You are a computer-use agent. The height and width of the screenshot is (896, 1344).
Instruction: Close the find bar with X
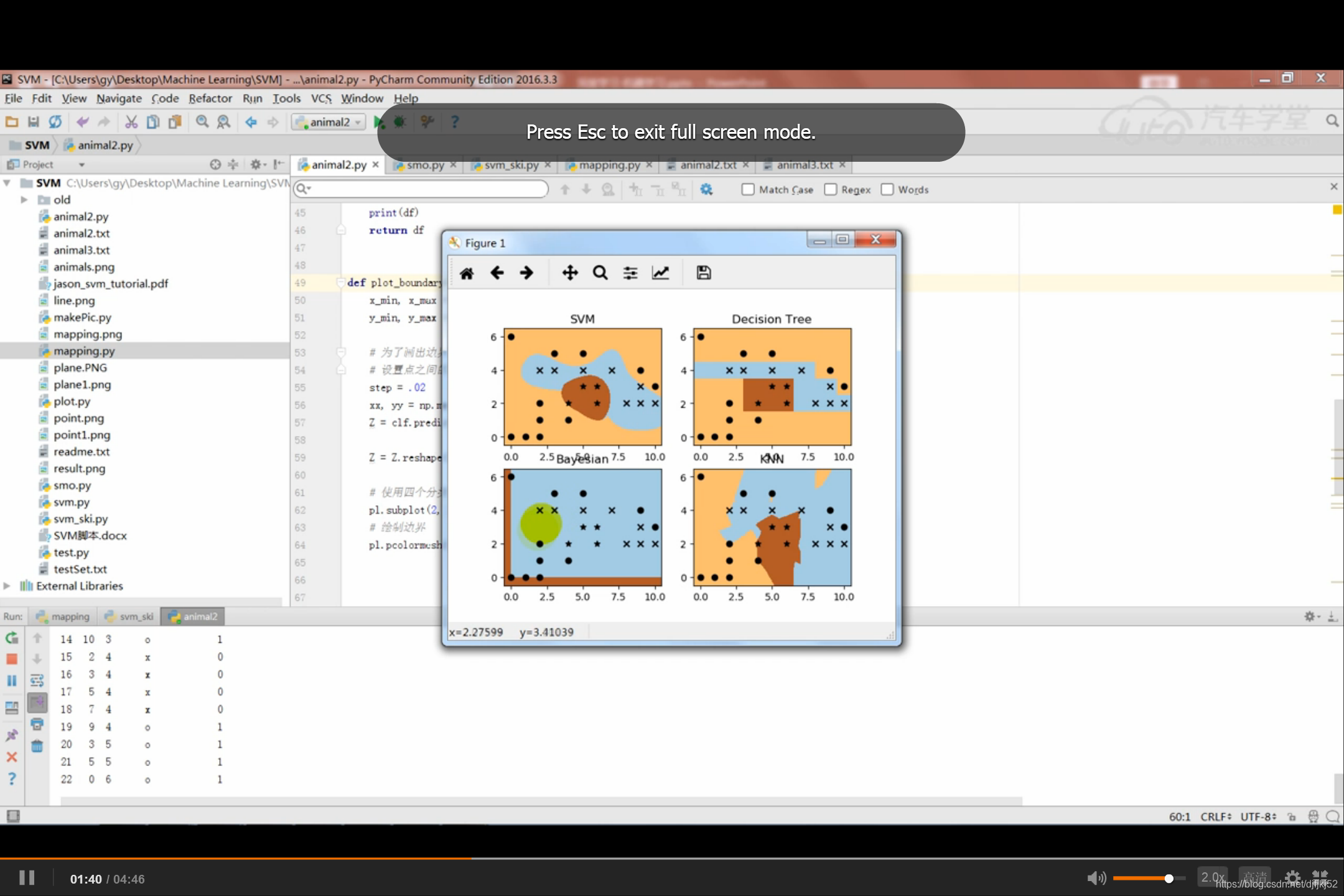coord(1333,187)
